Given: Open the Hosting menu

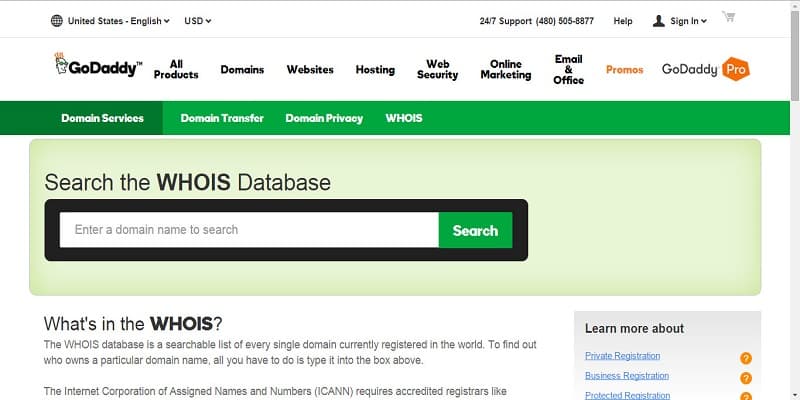Looking at the screenshot, I should 375,70.
